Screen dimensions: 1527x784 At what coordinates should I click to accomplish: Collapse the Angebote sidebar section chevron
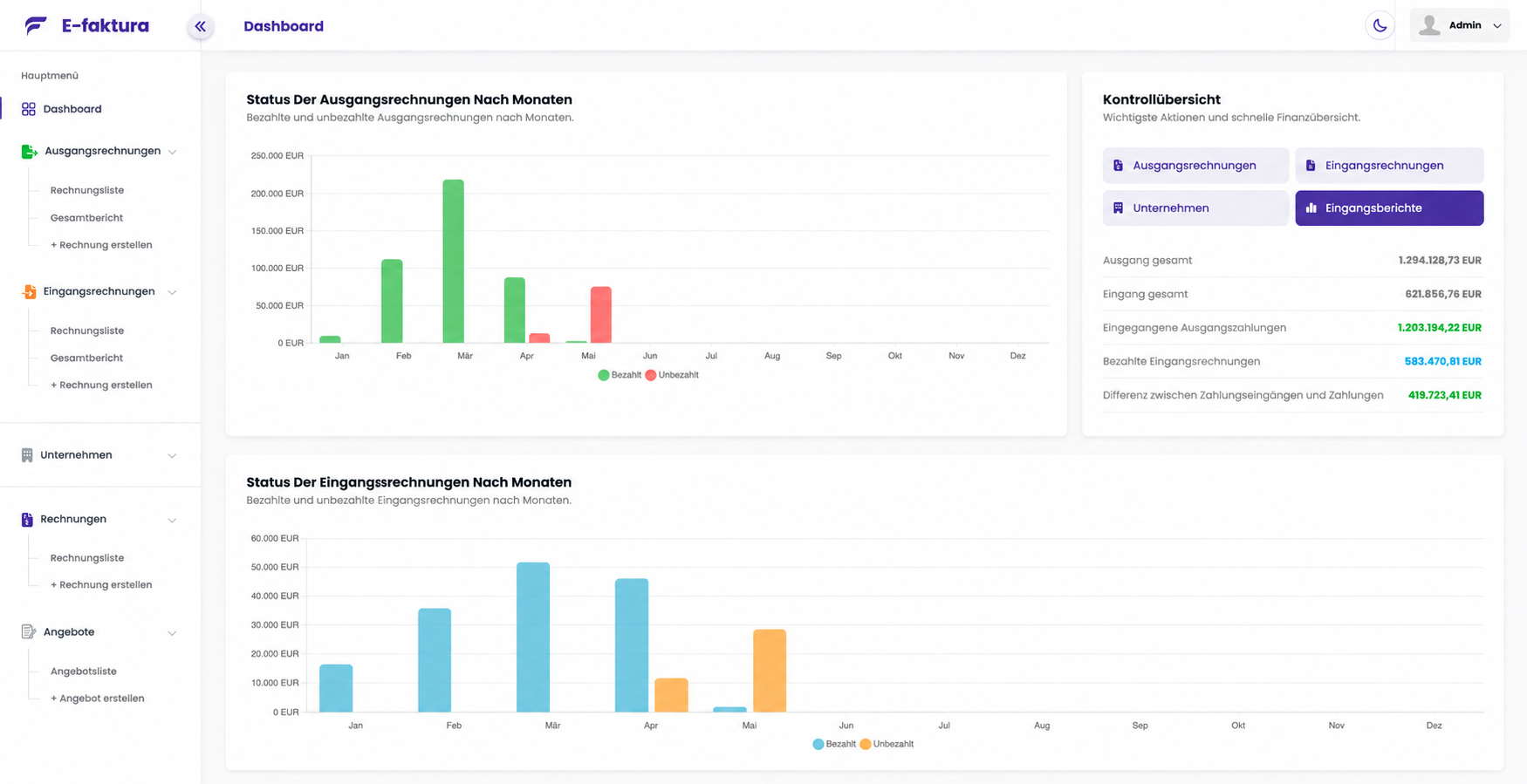[x=172, y=633]
